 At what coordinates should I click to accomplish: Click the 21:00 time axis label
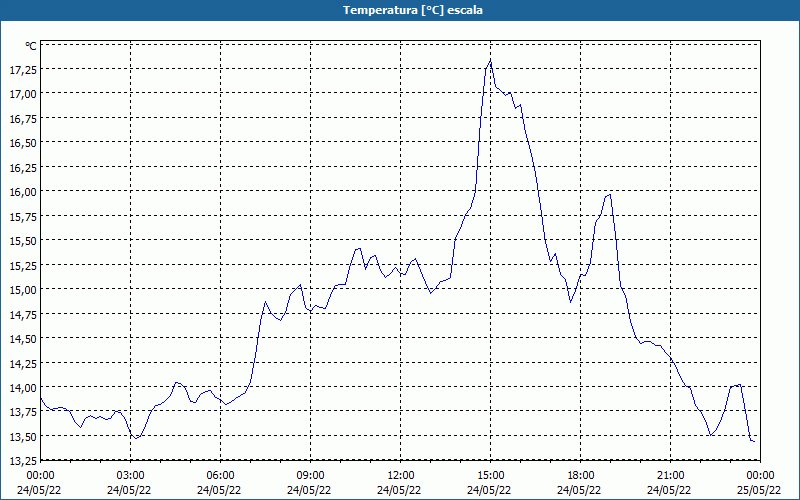click(x=670, y=476)
